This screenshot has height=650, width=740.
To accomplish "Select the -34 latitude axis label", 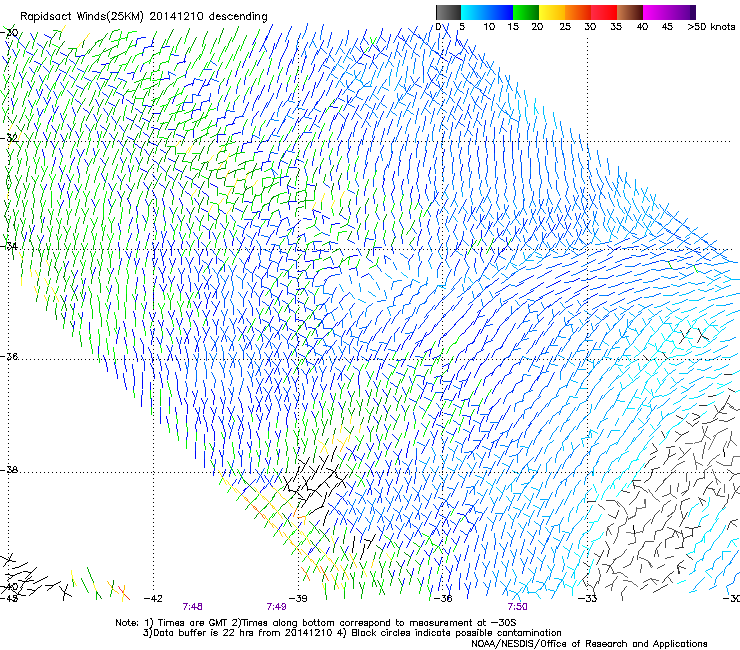I will pyautogui.click(x=9, y=246).
